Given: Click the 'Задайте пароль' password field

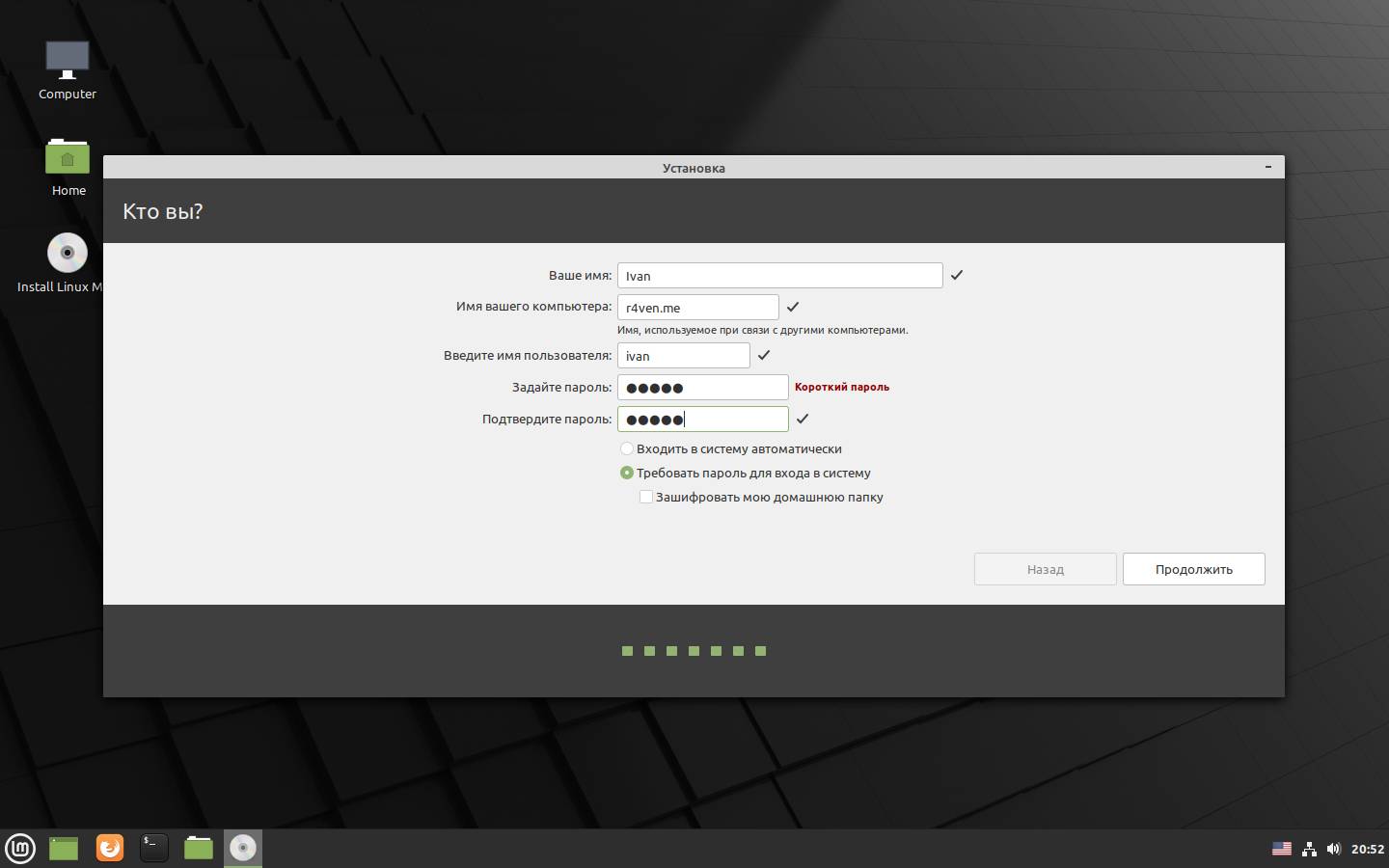Looking at the screenshot, I should tap(702, 388).
